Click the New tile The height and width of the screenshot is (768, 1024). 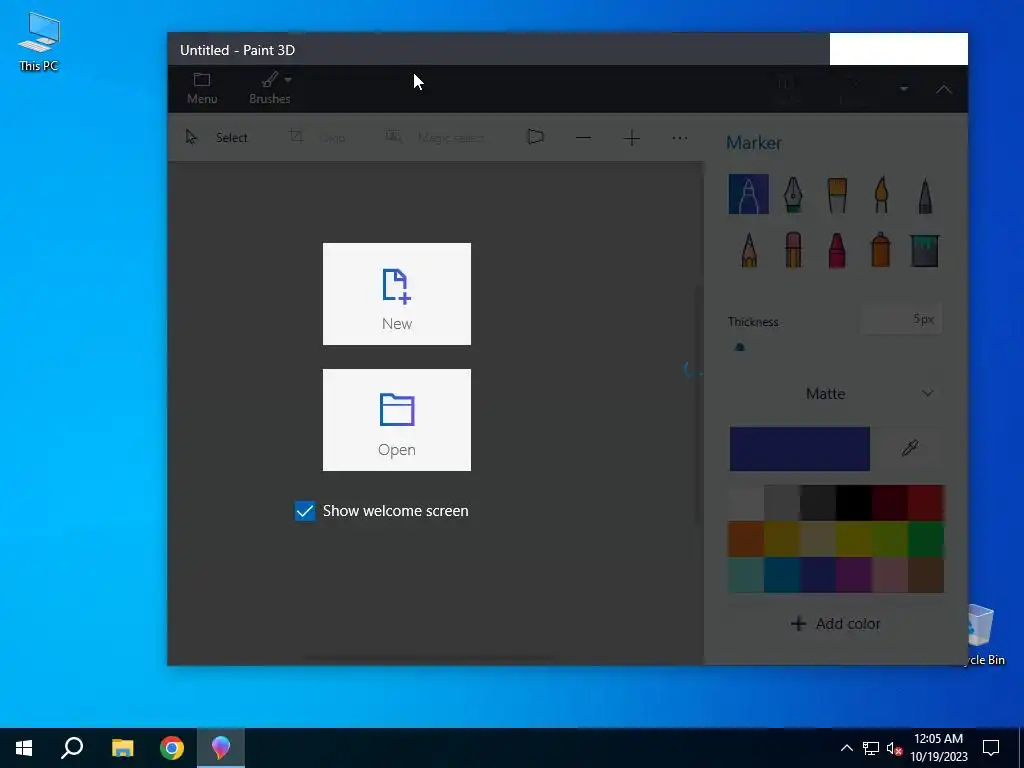point(396,294)
